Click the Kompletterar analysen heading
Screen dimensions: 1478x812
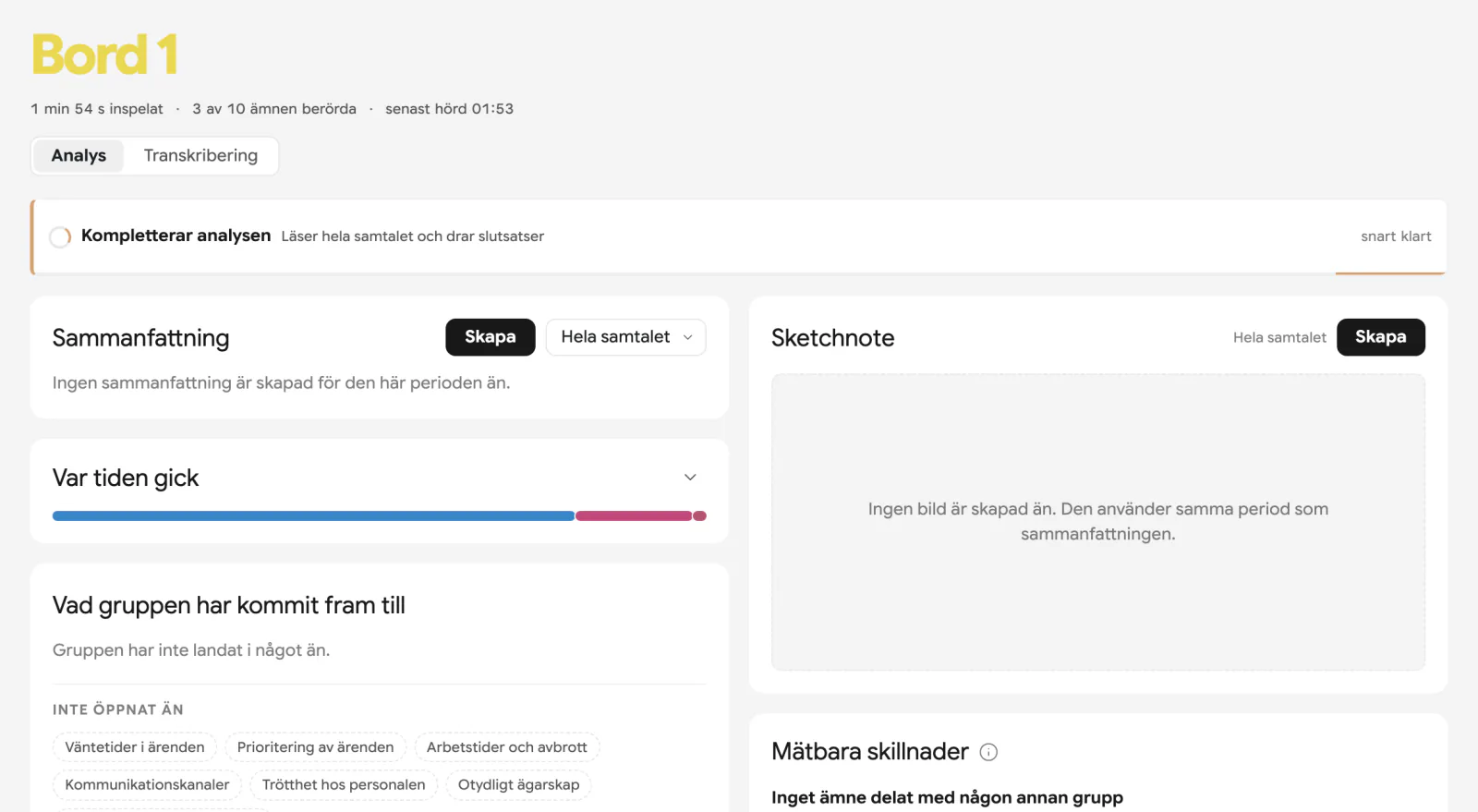pyautogui.click(x=176, y=236)
